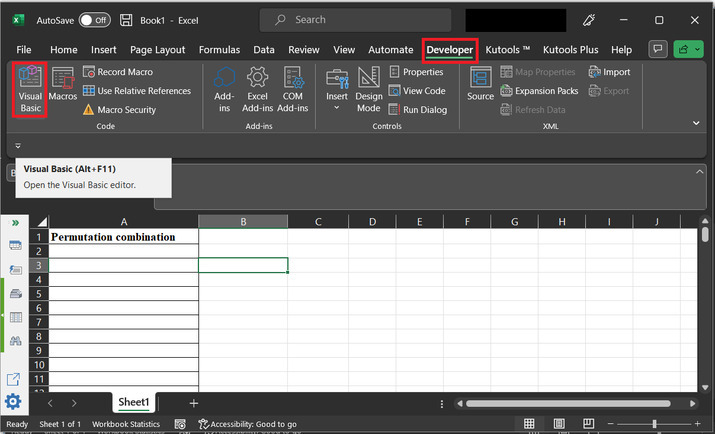Screen dimensions: 715x434
Task: Click the Find binoculars icon in sidebar
Action: click(16, 341)
